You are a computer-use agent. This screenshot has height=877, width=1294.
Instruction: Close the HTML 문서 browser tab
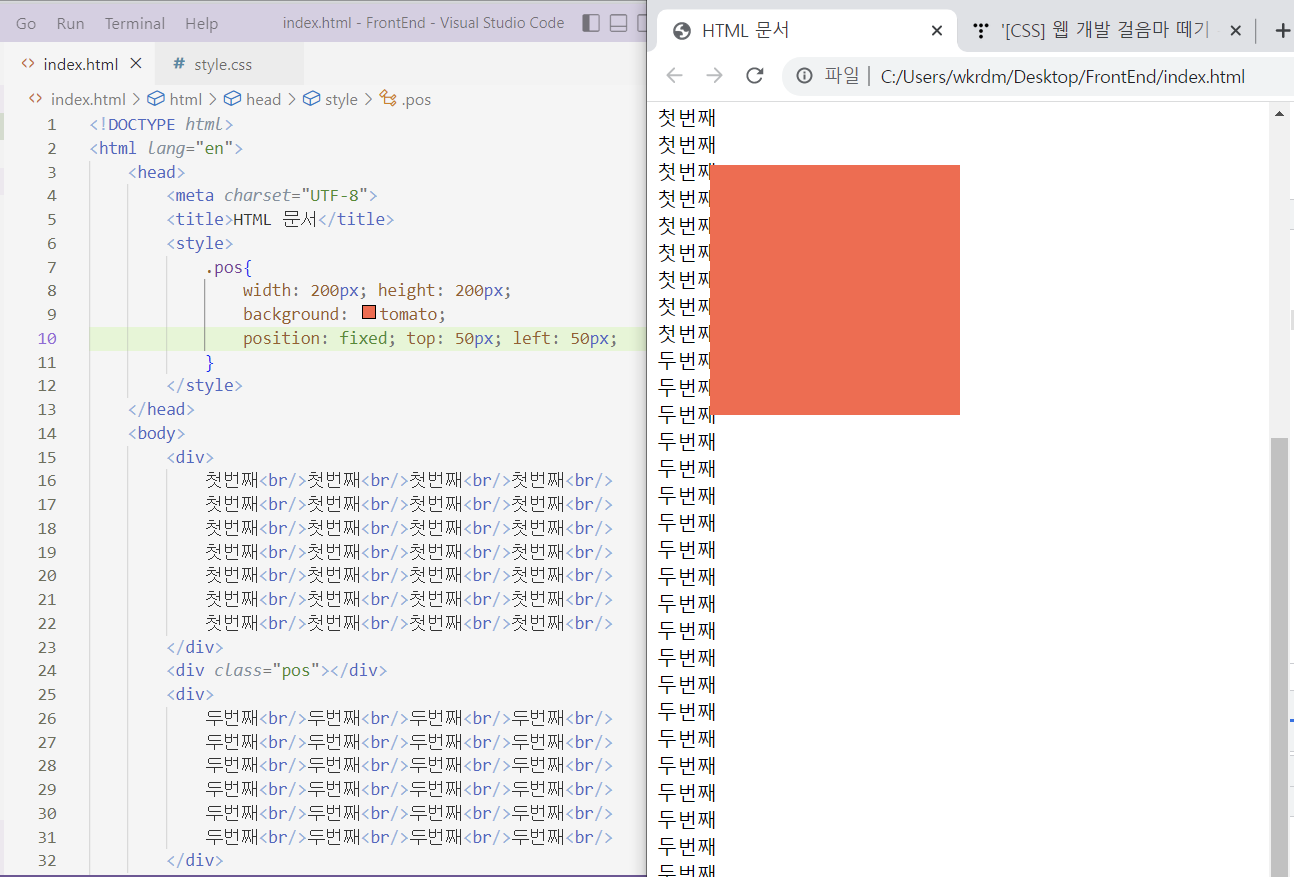tap(937, 31)
